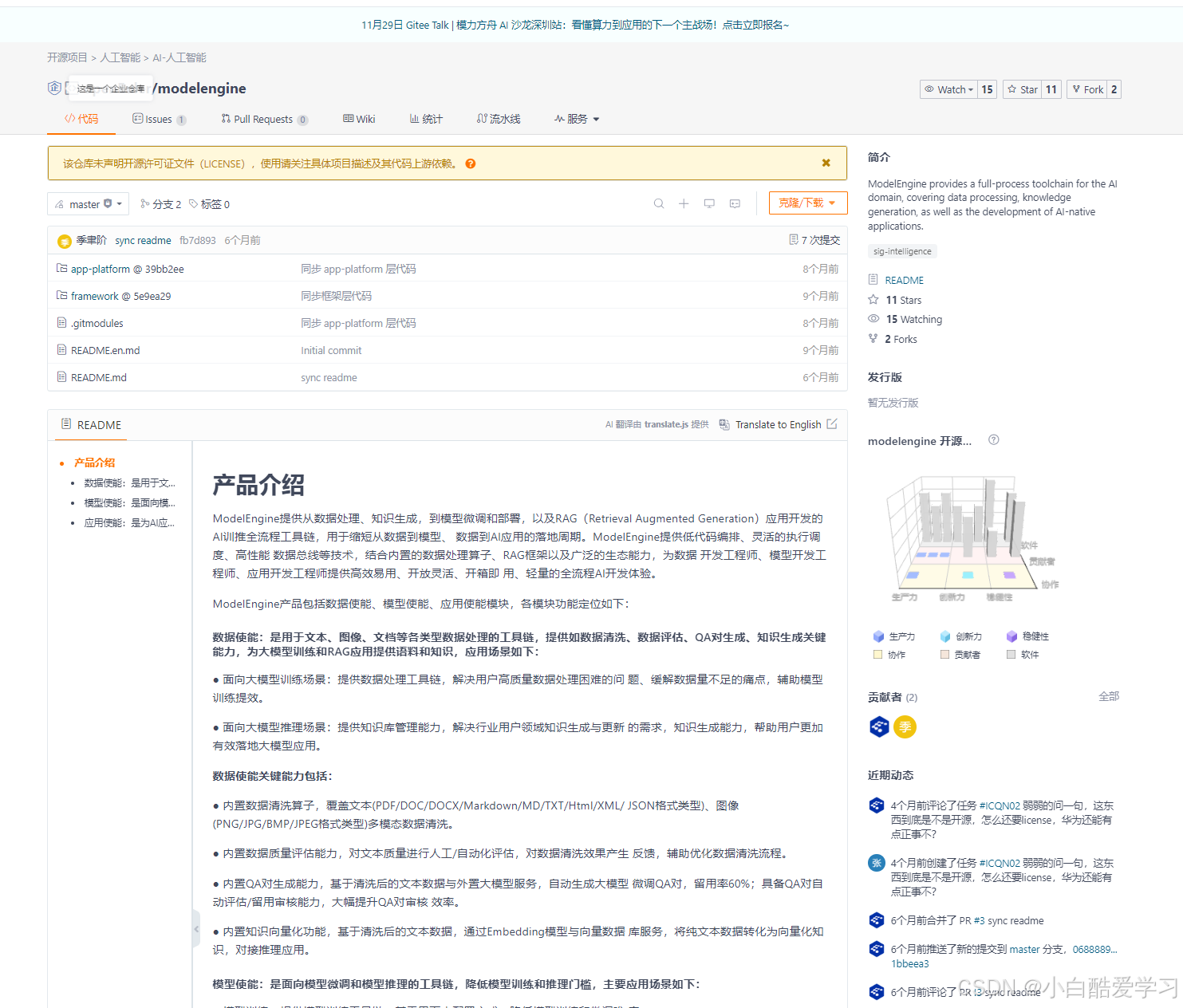Switch to the 代码 tab
The image size is (1183, 1008).
(x=81, y=119)
